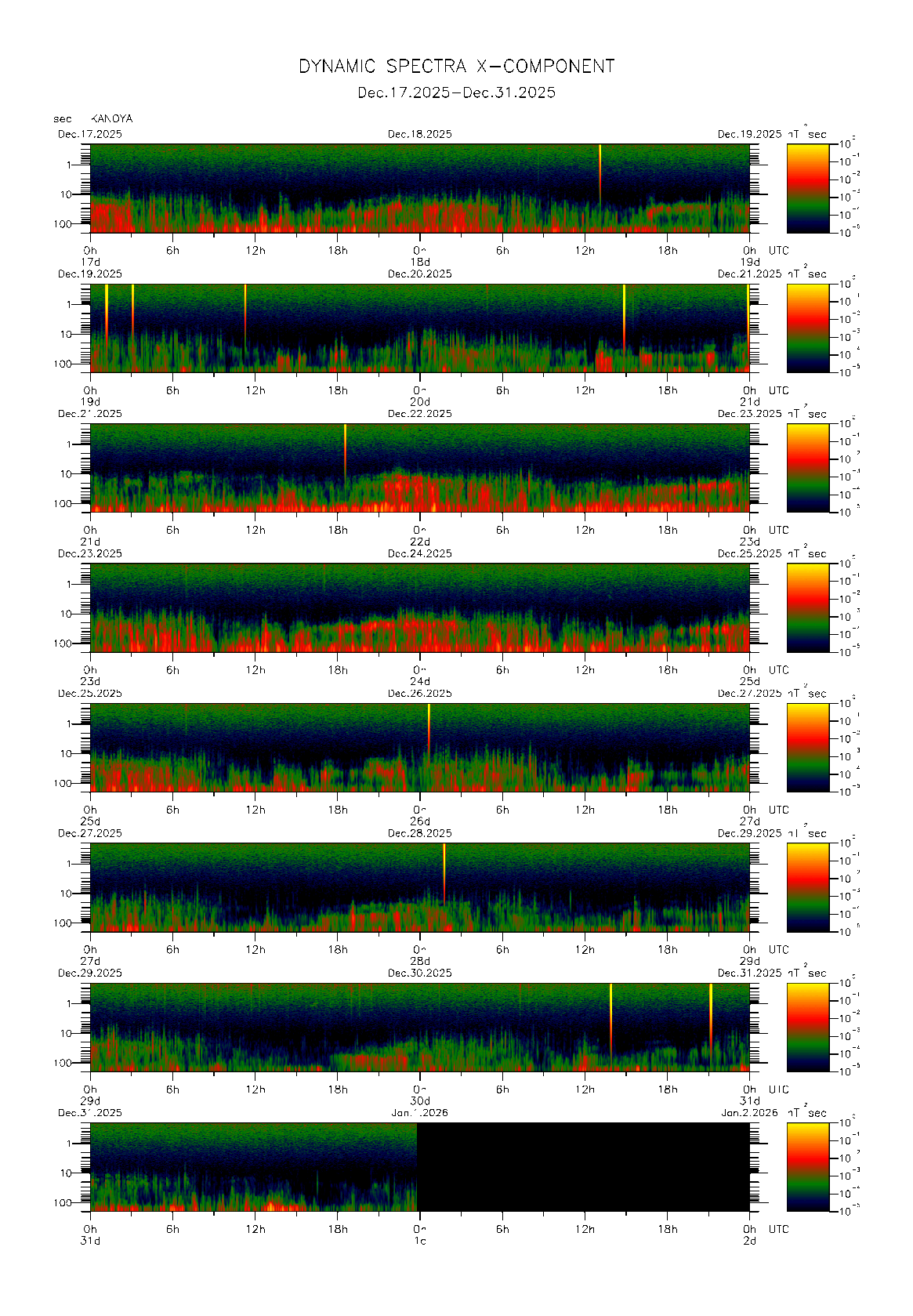The width and height of the screenshot is (913, 1316).
Task: Click the colorbar beside the top spectrogram
Action: pos(807,187)
